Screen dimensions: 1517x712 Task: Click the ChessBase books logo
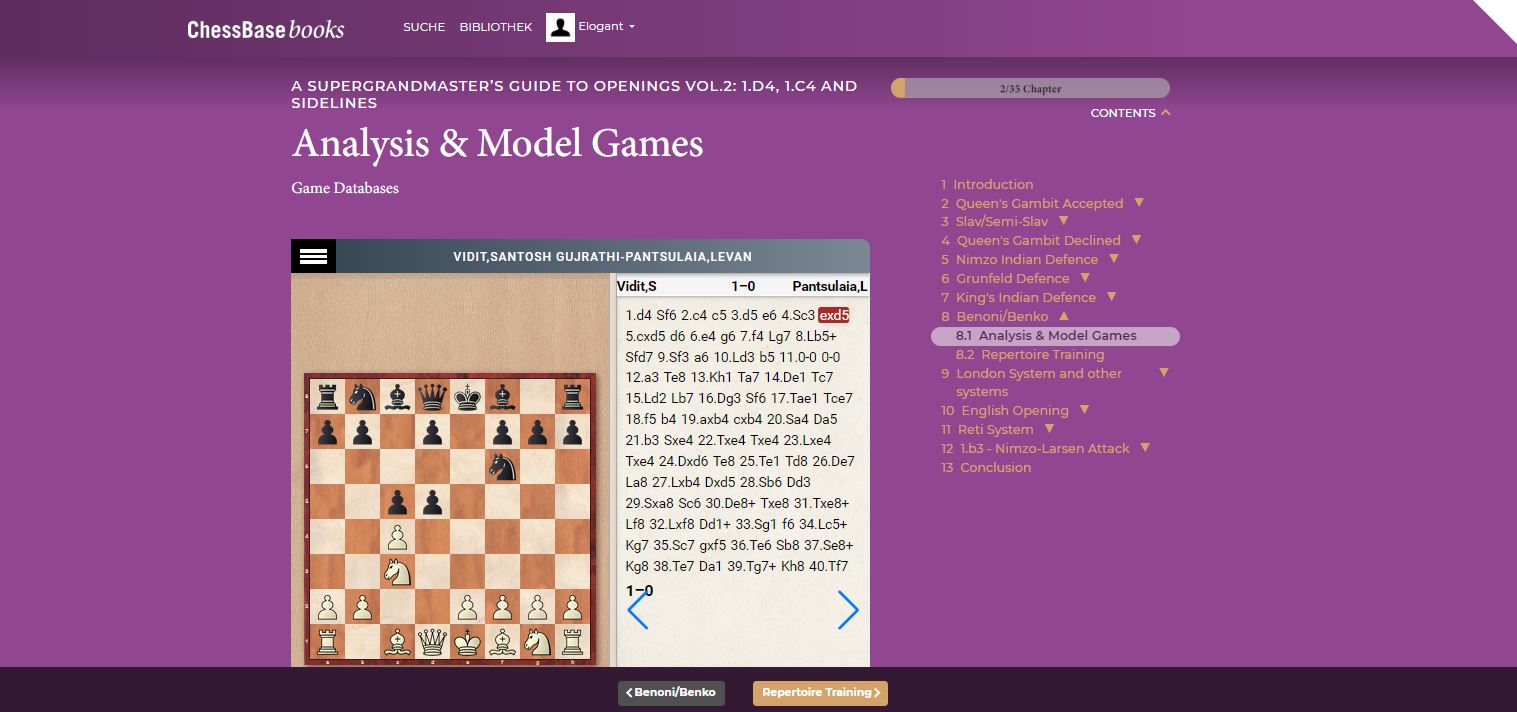[266, 29]
